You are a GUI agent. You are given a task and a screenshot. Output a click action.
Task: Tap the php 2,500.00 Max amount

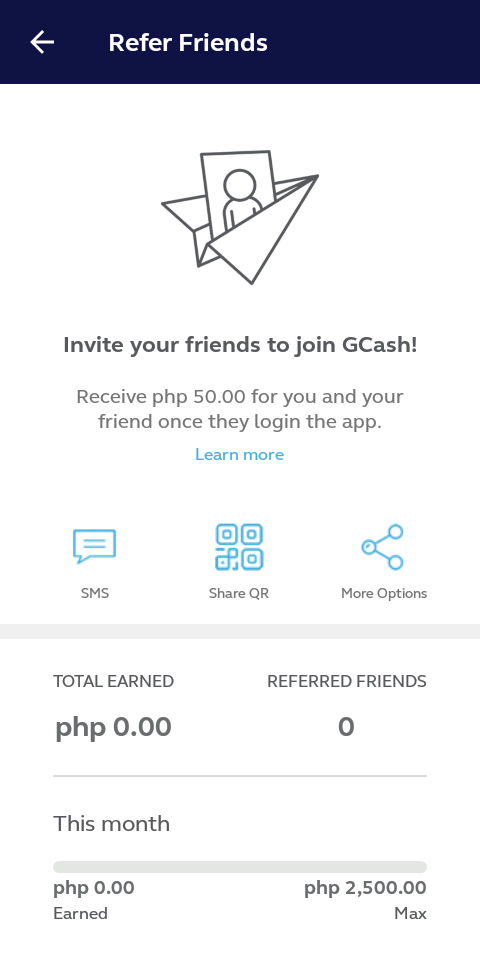click(366, 888)
